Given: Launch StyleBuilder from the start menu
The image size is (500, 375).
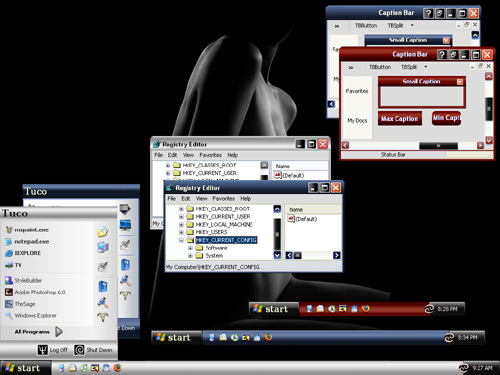Looking at the screenshot, I should coord(23,280).
